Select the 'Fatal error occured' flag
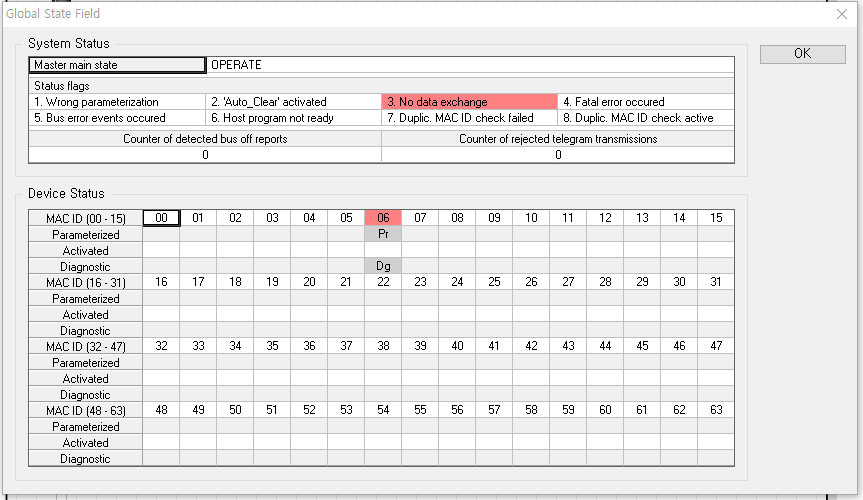 (x=645, y=102)
